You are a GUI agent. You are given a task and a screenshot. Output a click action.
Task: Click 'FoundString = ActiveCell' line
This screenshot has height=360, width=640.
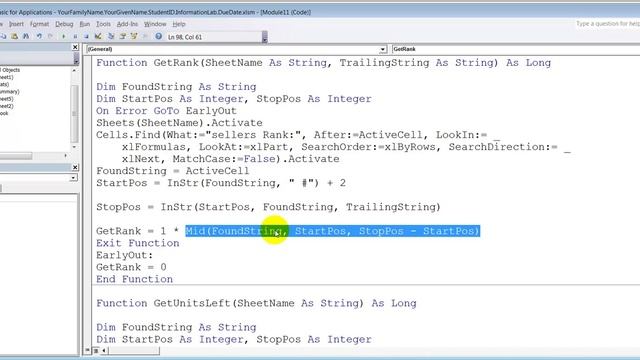(172, 171)
